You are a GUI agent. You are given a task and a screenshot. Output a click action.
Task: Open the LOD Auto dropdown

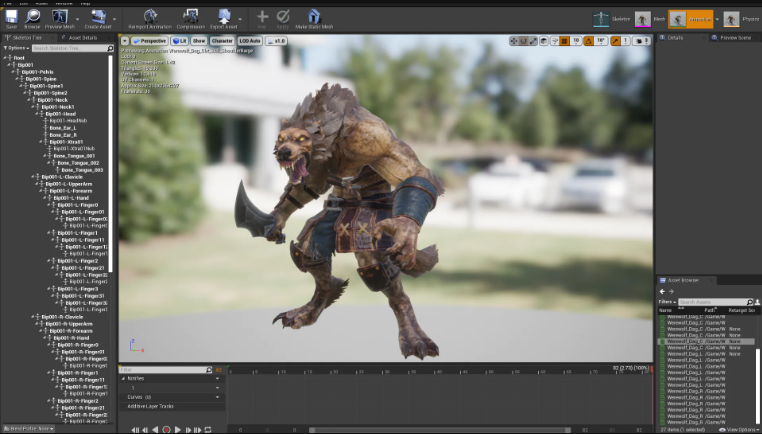click(x=250, y=41)
